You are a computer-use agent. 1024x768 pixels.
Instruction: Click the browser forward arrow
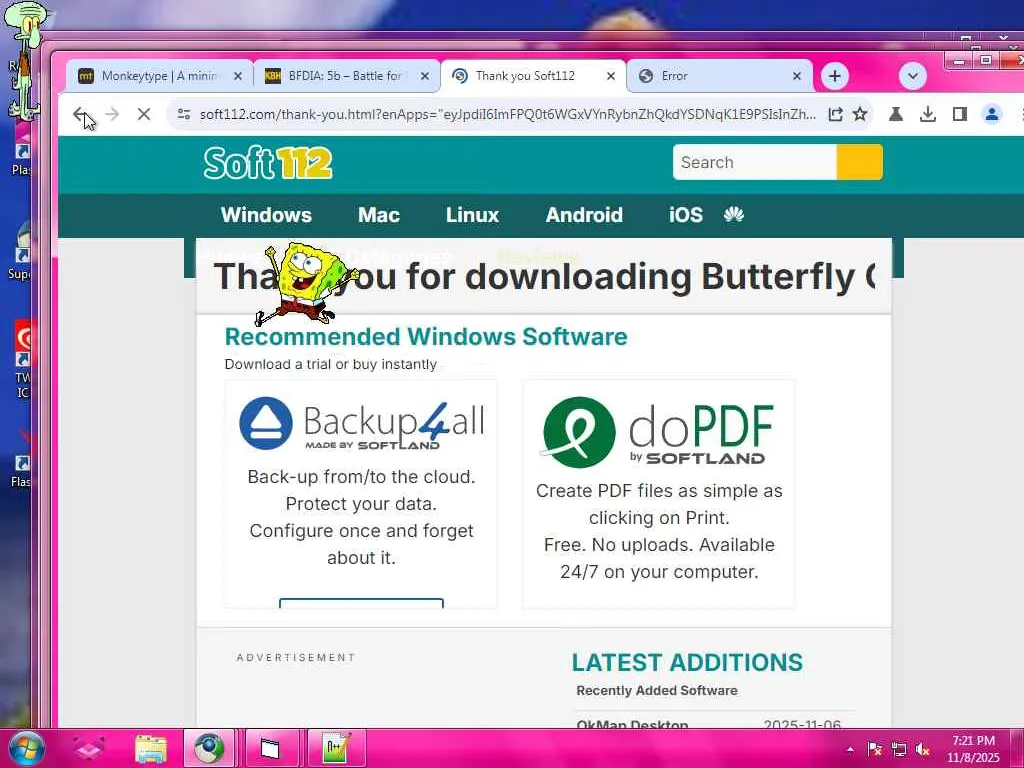[112, 114]
